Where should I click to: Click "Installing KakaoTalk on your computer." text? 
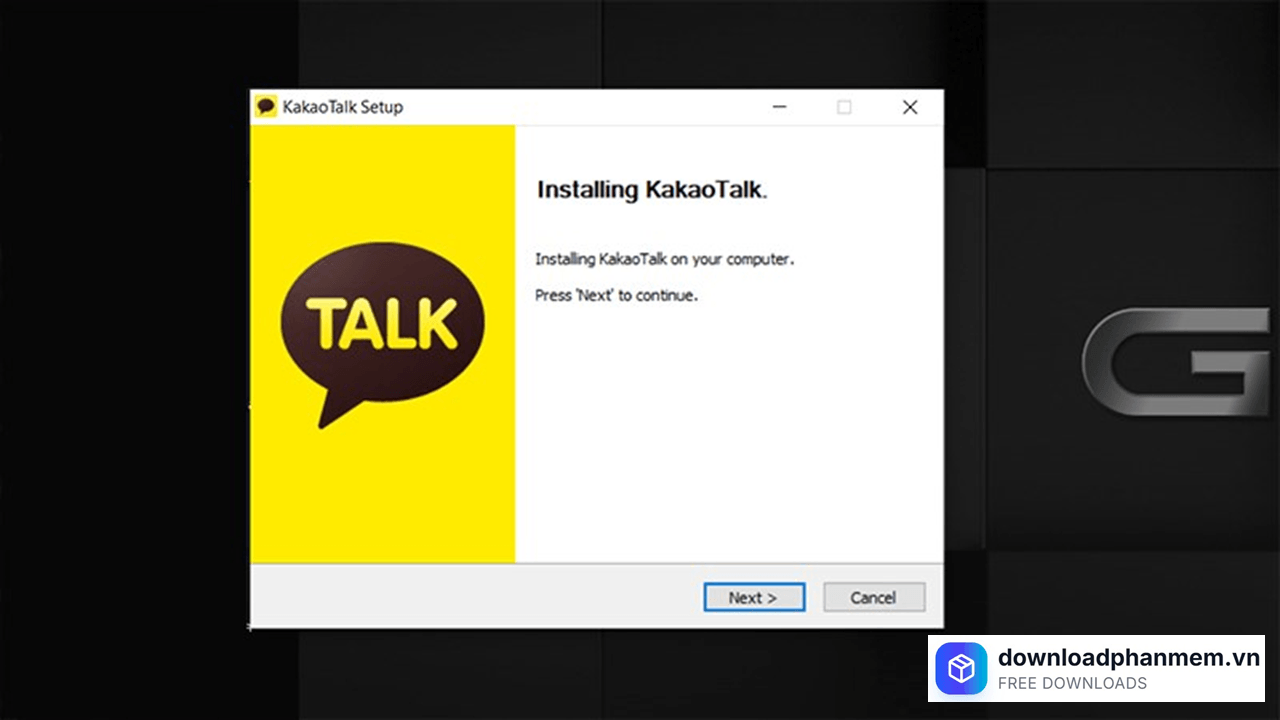[664, 259]
